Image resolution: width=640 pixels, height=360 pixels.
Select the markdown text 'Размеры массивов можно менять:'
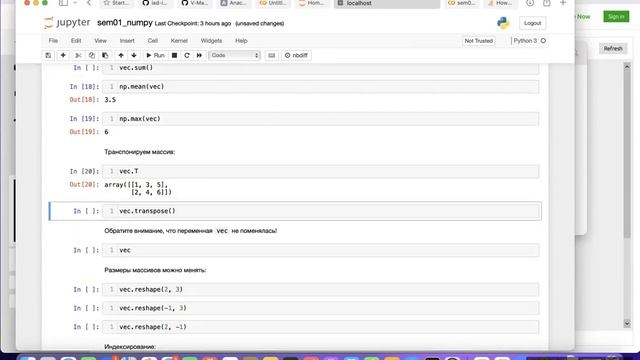[155, 270]
